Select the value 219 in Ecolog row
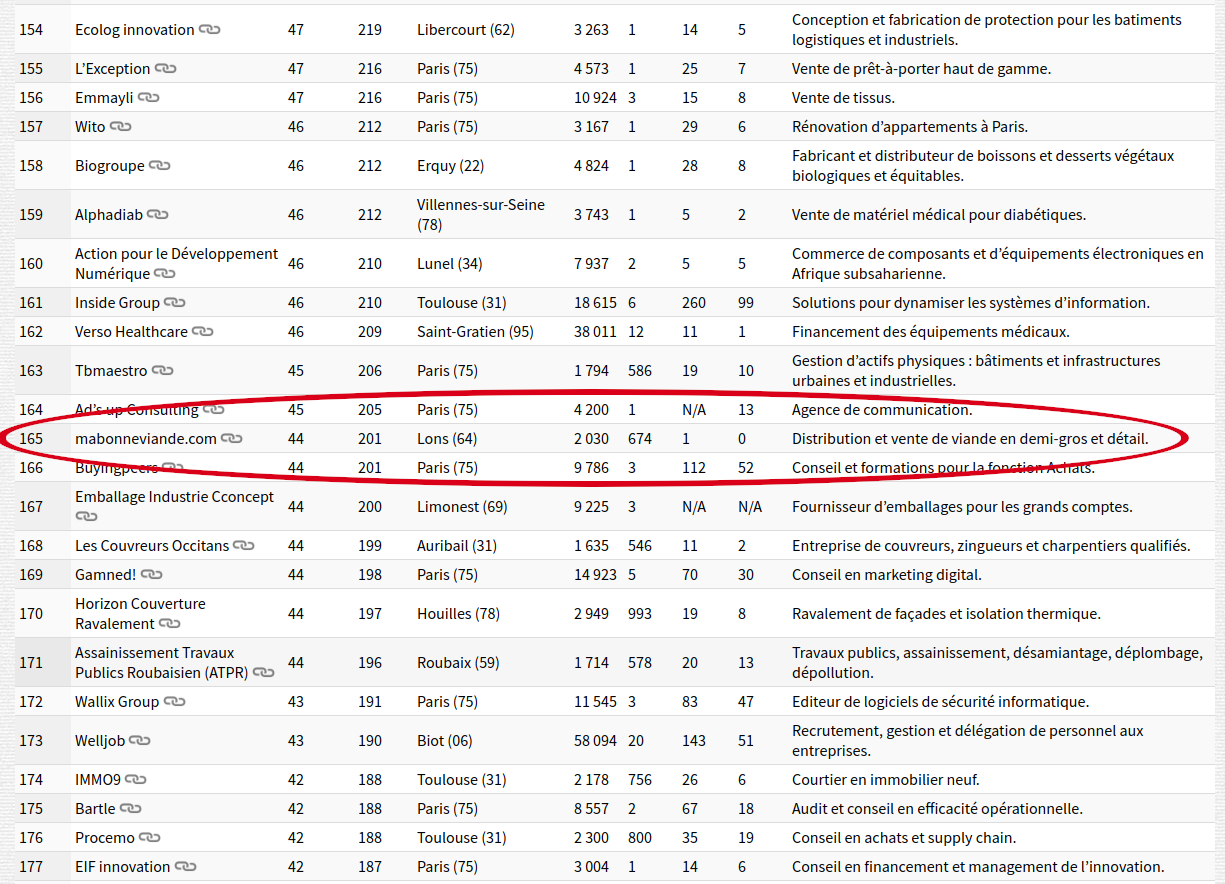The height and width of the screenshot is (884, 1225). pos(370,30)
